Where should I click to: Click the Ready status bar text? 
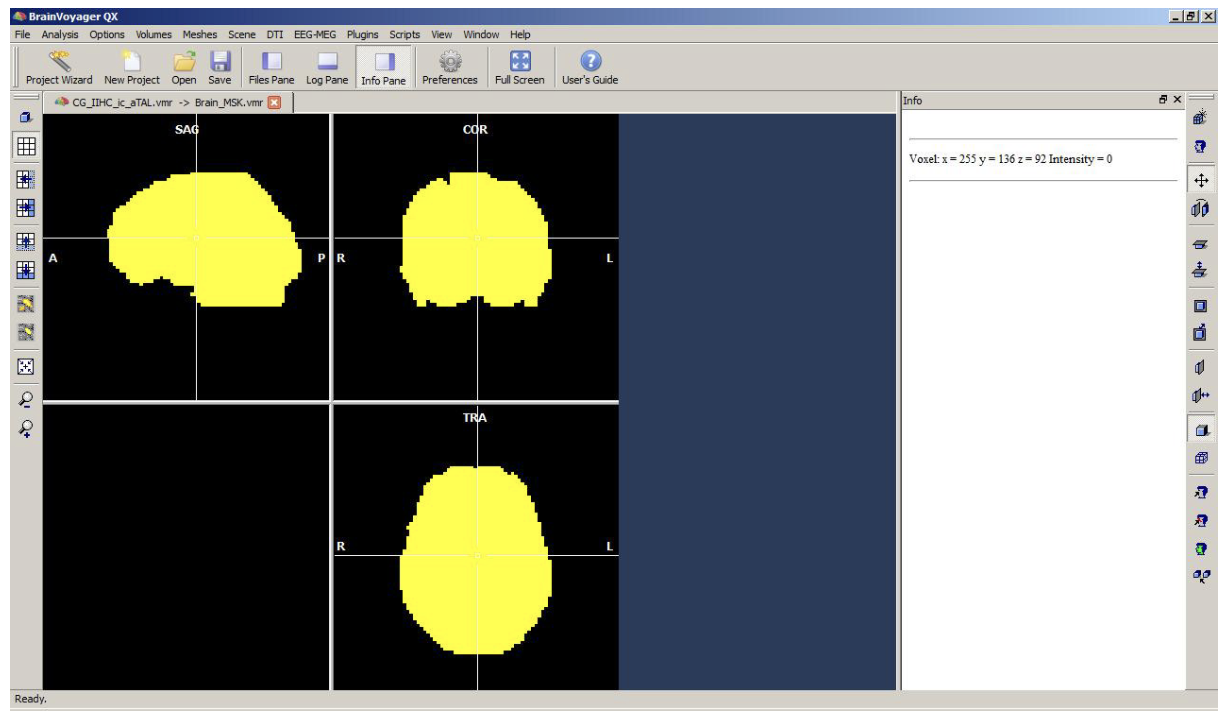[30, 699]
